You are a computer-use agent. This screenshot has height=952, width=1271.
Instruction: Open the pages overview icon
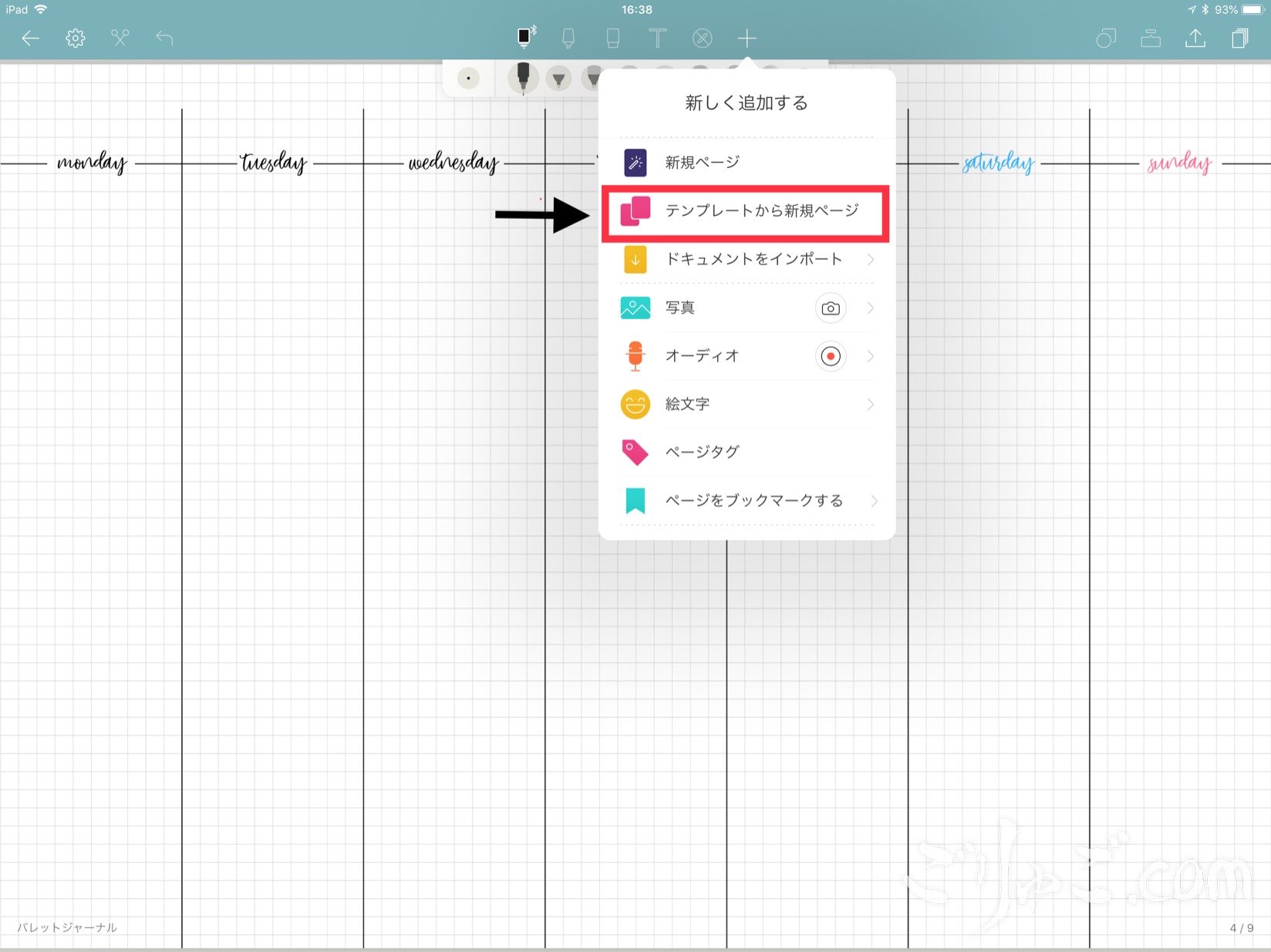tap(1239, 38)
